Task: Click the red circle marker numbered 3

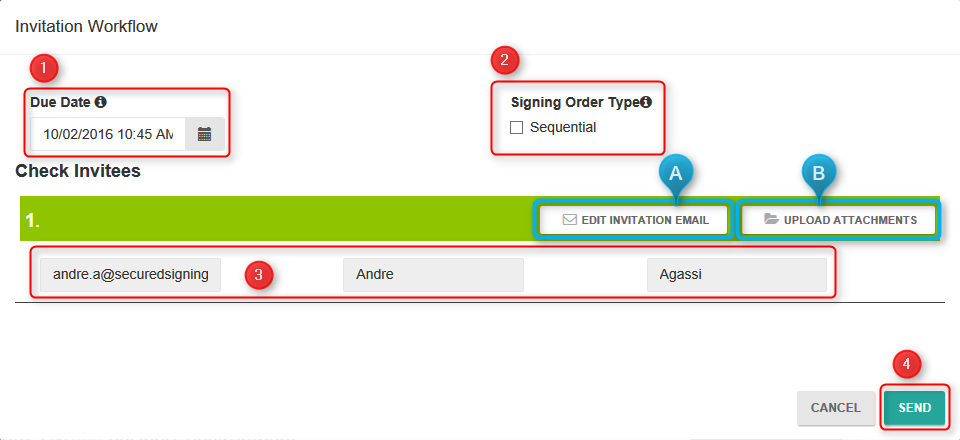Action: point(258,275)
